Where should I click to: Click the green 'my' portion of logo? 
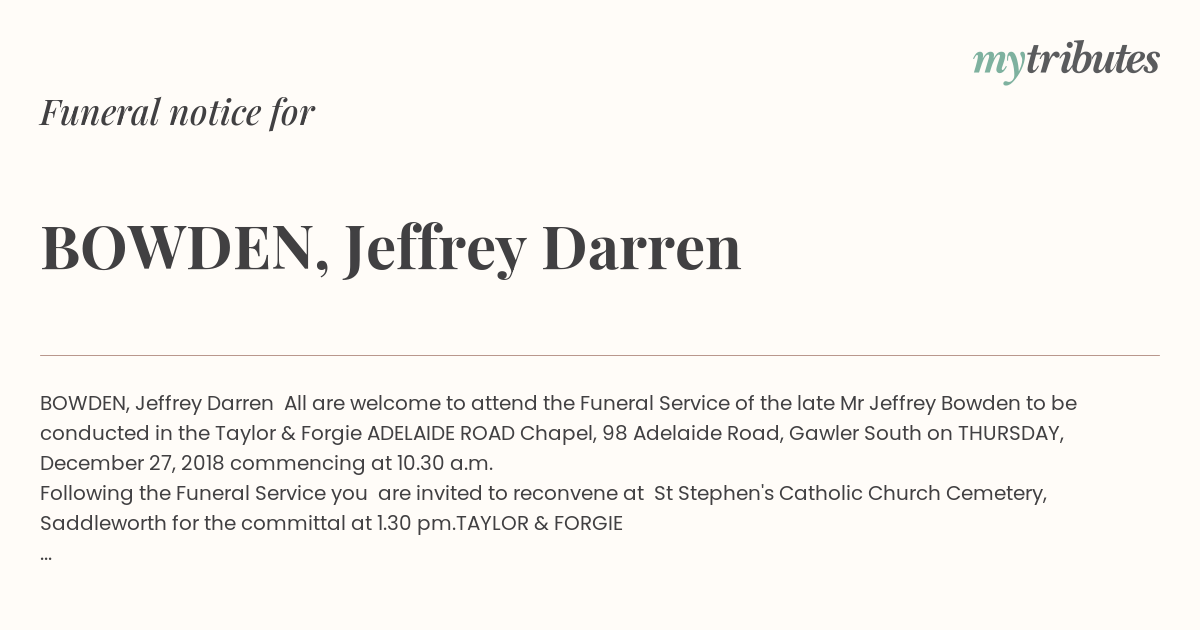[999, 64]
